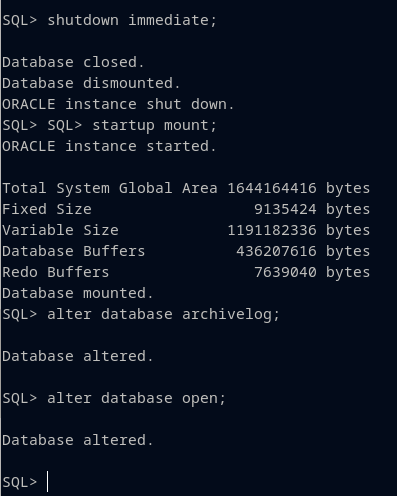Click the 'Database dismounted.' output line
Viewport: 397px width, 496px height.
[91, 83]
